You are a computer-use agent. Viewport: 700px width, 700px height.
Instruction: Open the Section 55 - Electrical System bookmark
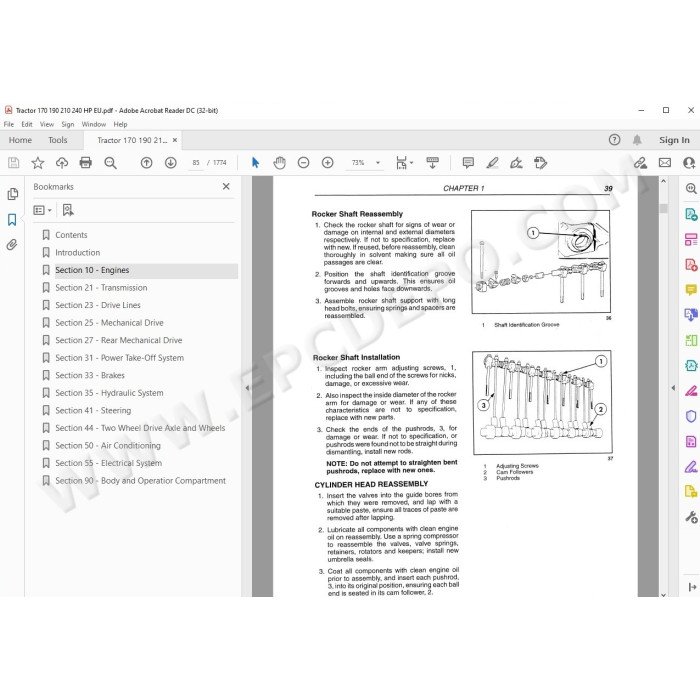[x=108, y=463]
